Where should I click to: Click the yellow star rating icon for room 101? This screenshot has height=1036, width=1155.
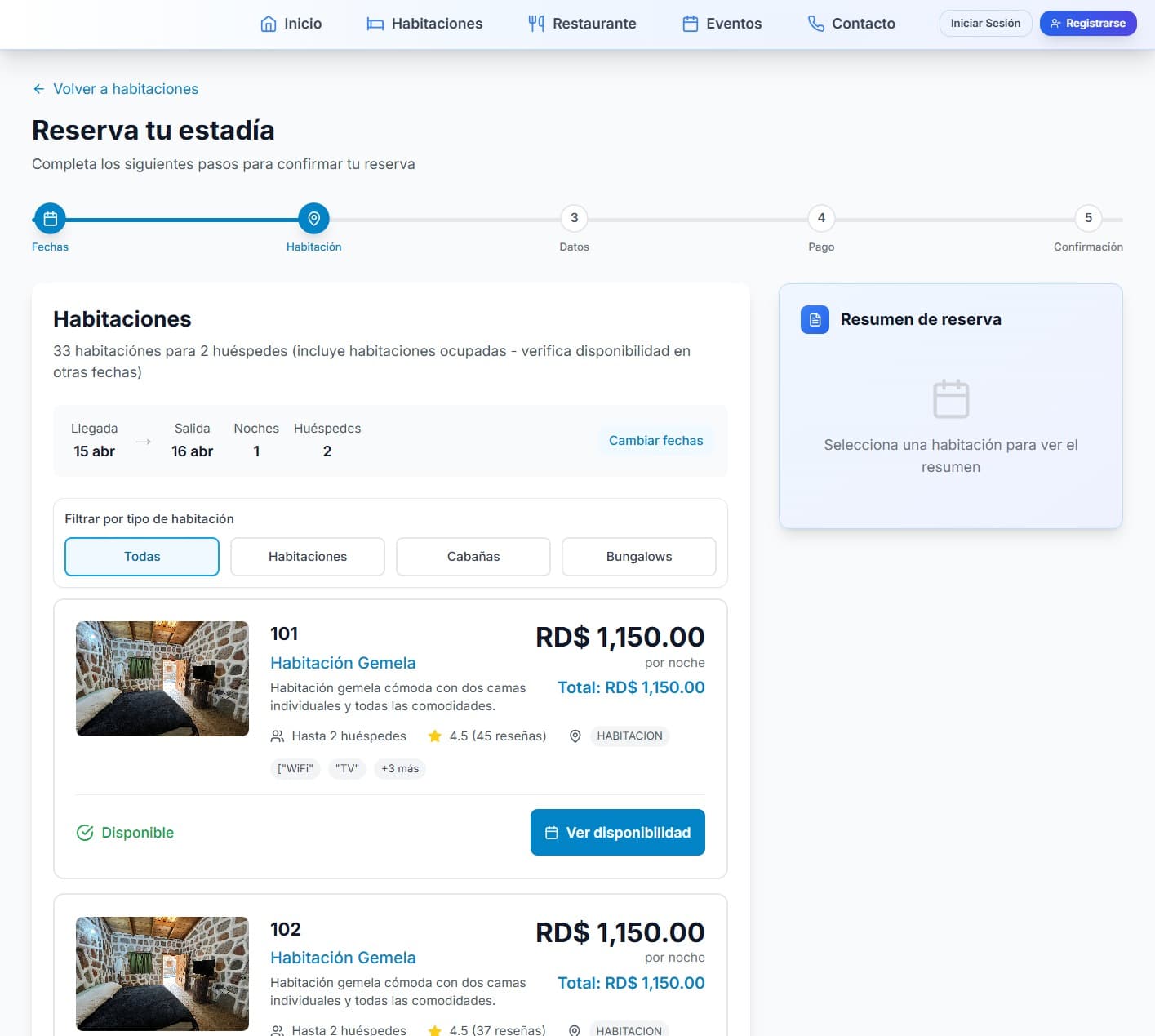click(x=435, y=736)
